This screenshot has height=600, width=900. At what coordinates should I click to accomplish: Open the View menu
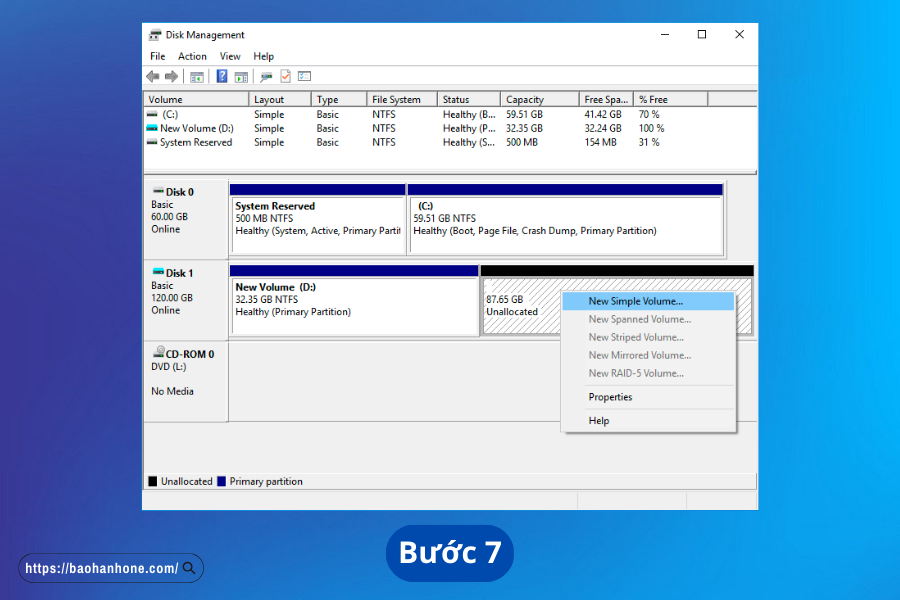point(230,56)
